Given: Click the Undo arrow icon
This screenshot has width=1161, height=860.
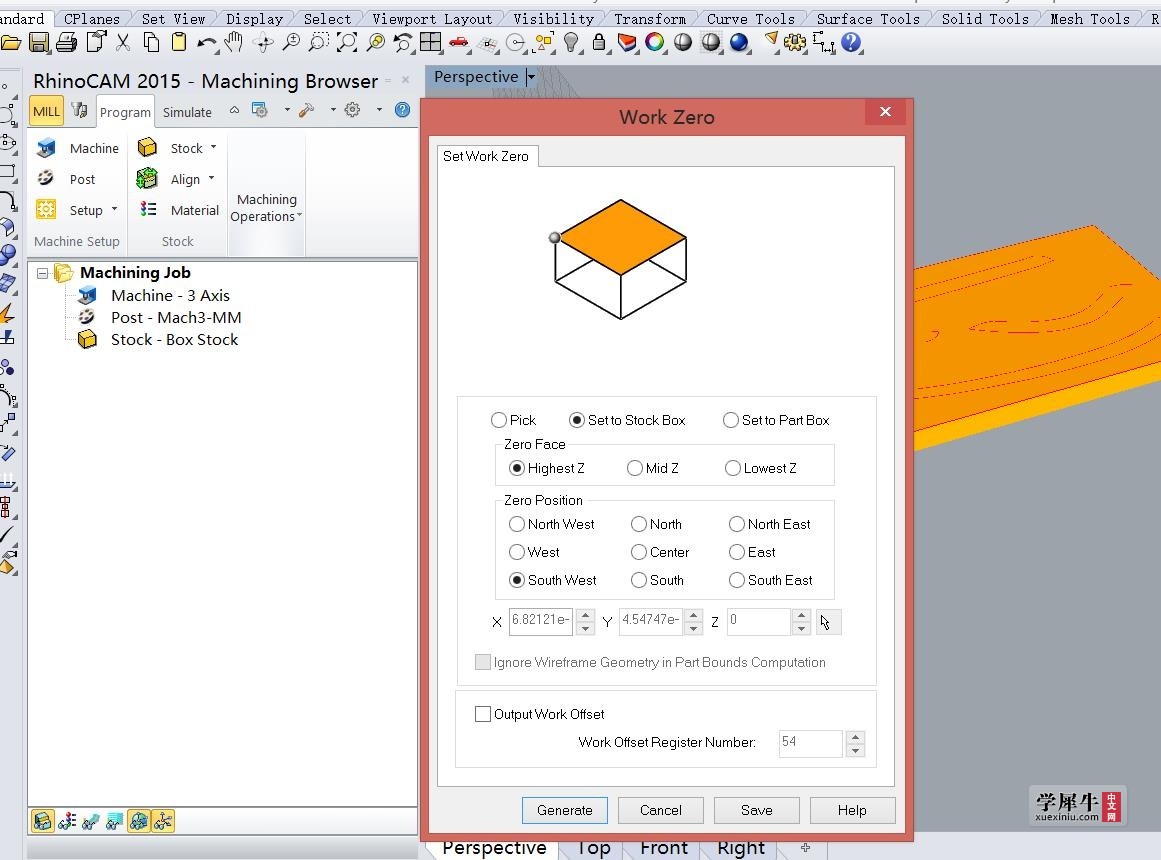Looking at the screenshot, I should point(207,43).
